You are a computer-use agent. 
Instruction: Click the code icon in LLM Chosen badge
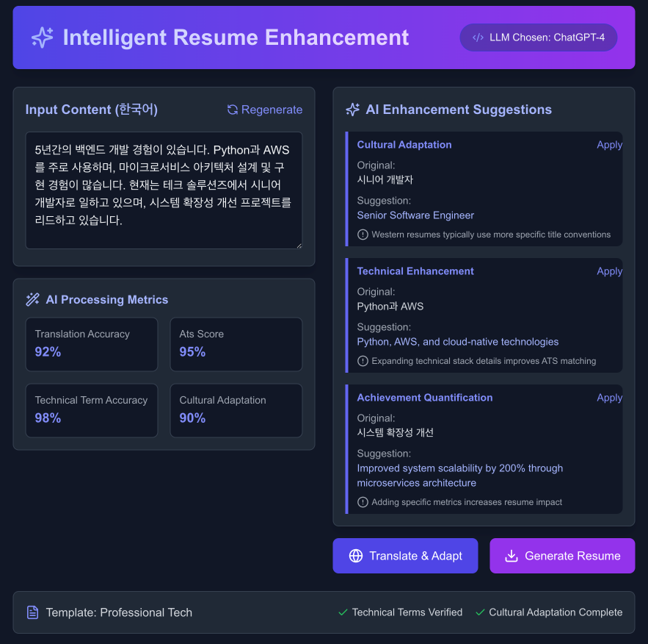tap(477, 38)
